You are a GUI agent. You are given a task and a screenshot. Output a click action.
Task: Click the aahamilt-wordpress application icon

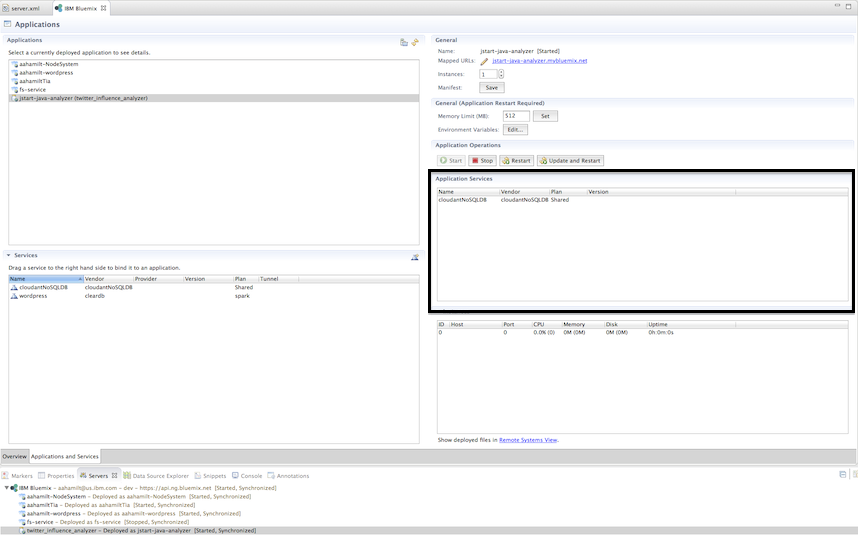(15, 73)
